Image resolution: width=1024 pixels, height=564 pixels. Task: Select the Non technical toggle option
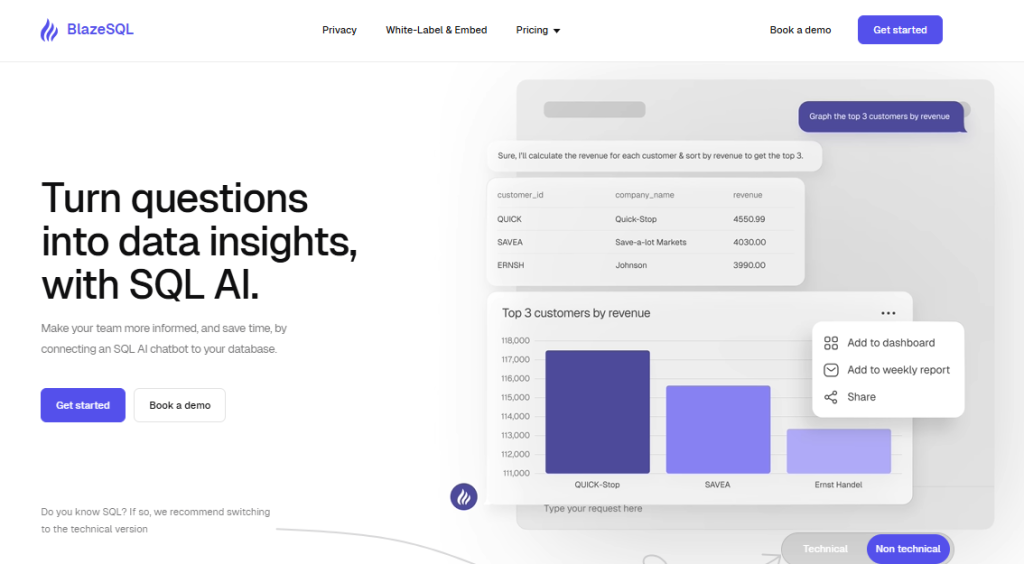pos(907,549)
